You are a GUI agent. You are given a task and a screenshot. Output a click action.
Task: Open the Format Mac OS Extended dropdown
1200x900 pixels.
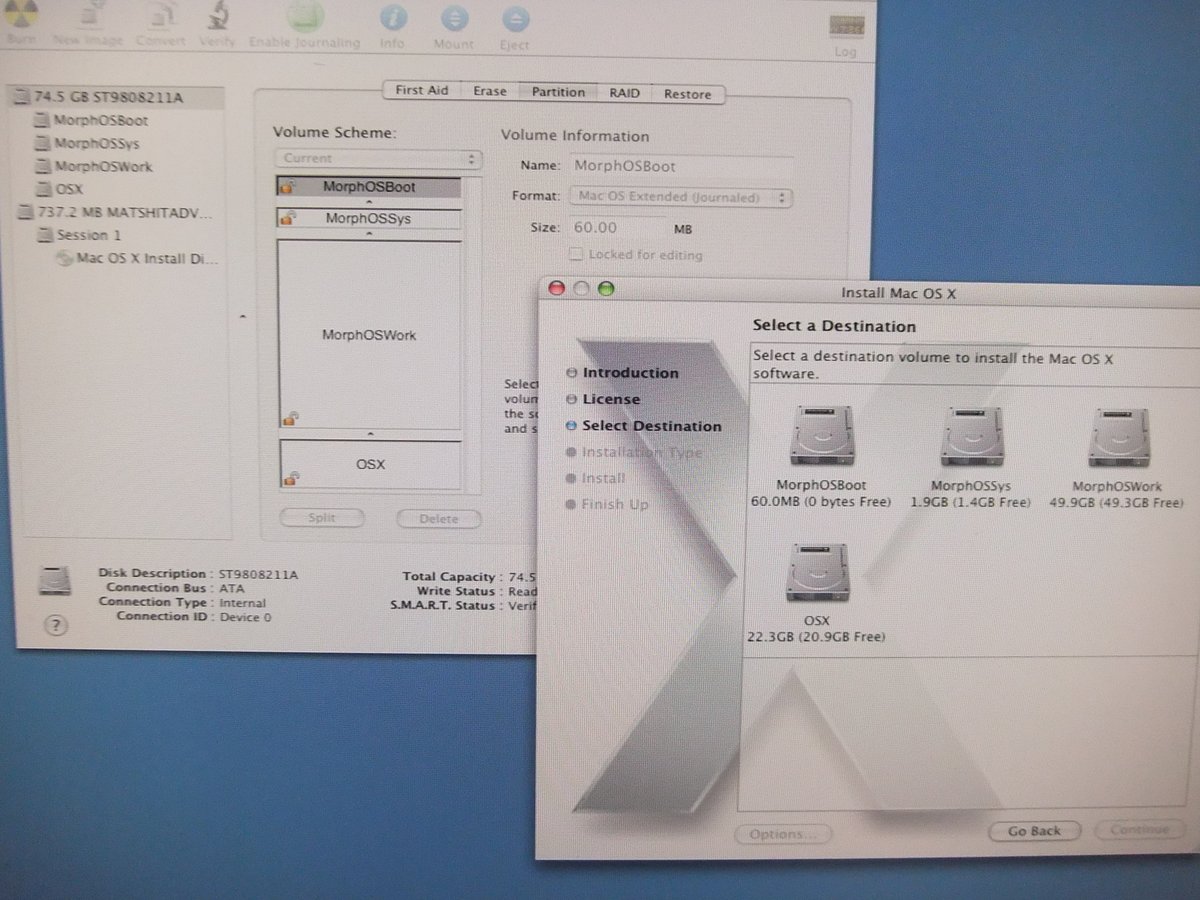click(x=680, y=197)
